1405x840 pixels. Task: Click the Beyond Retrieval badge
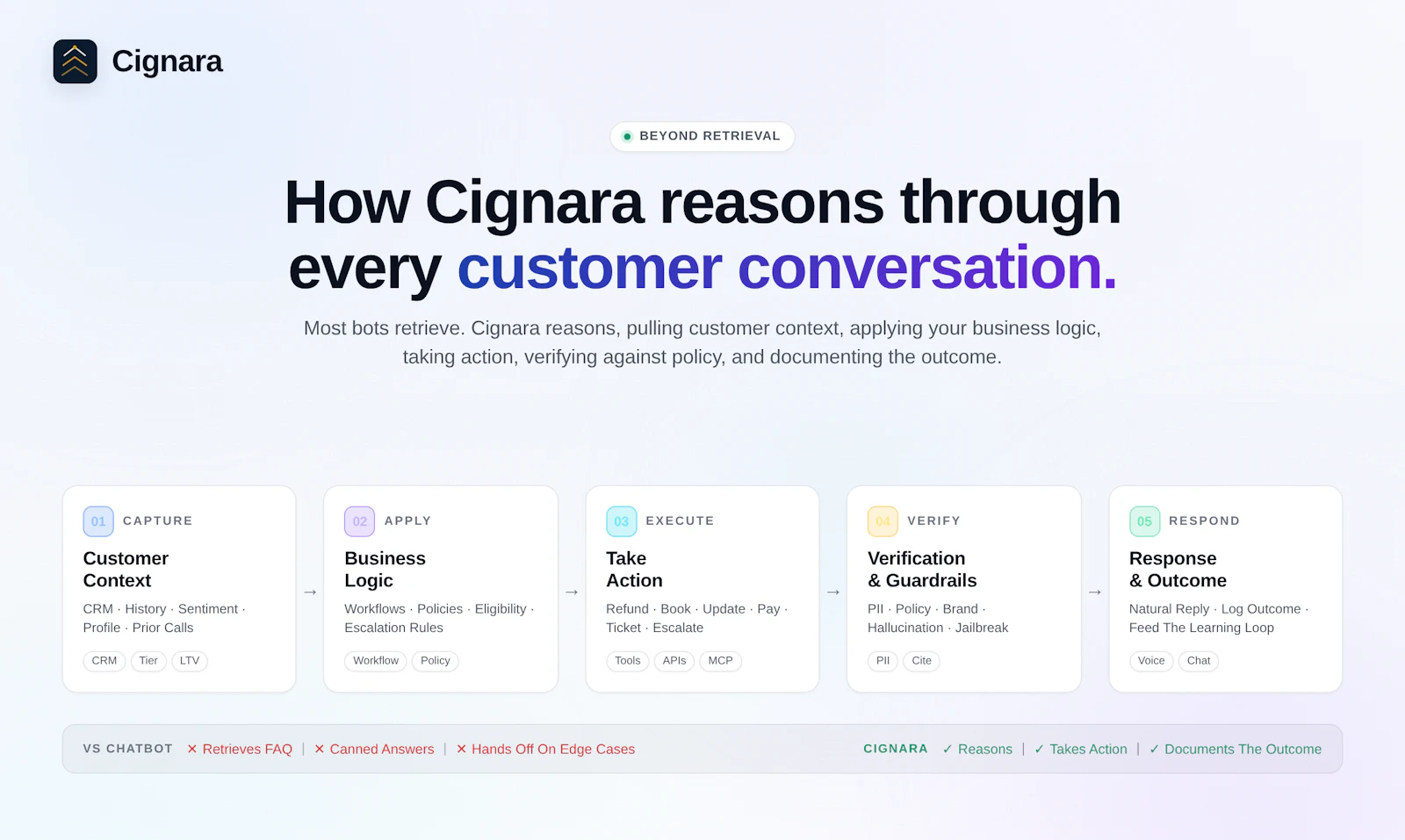[702, 136]
